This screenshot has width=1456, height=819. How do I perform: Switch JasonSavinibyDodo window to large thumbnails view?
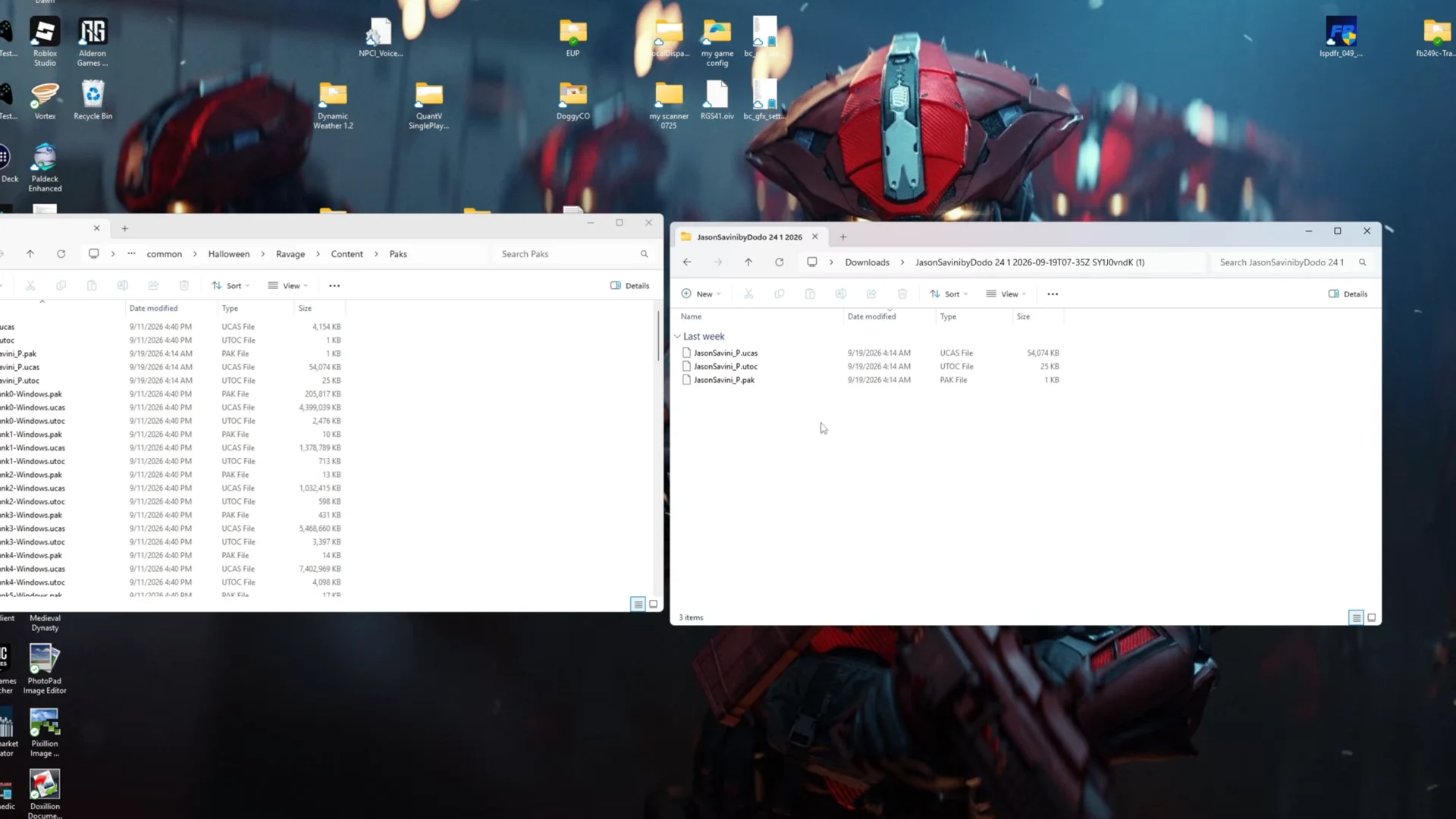click(1371, 618)
